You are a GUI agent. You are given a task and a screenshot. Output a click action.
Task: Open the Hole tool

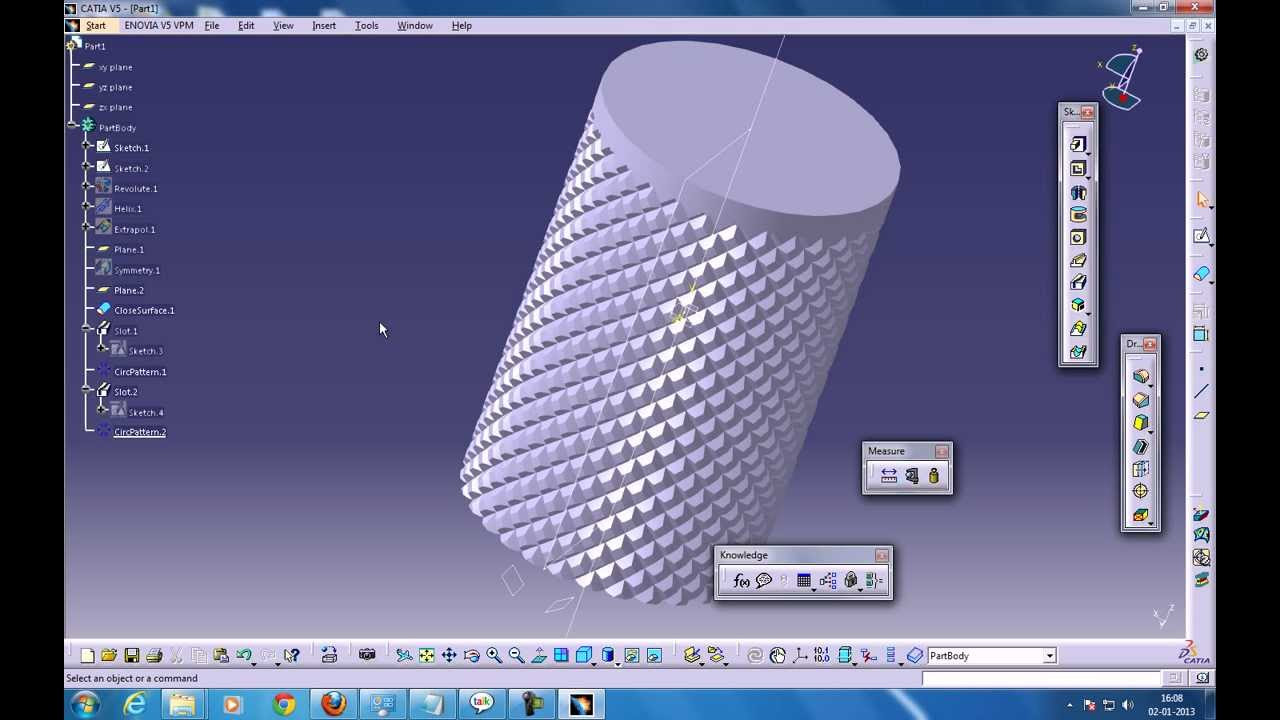1078,237
